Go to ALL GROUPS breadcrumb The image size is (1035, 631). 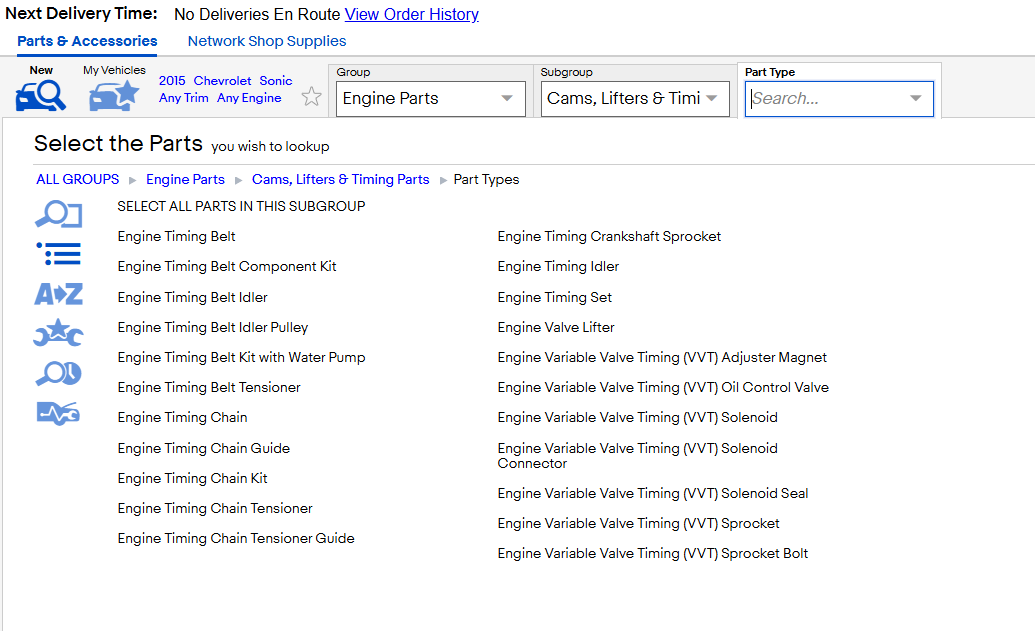pos(78,180)
